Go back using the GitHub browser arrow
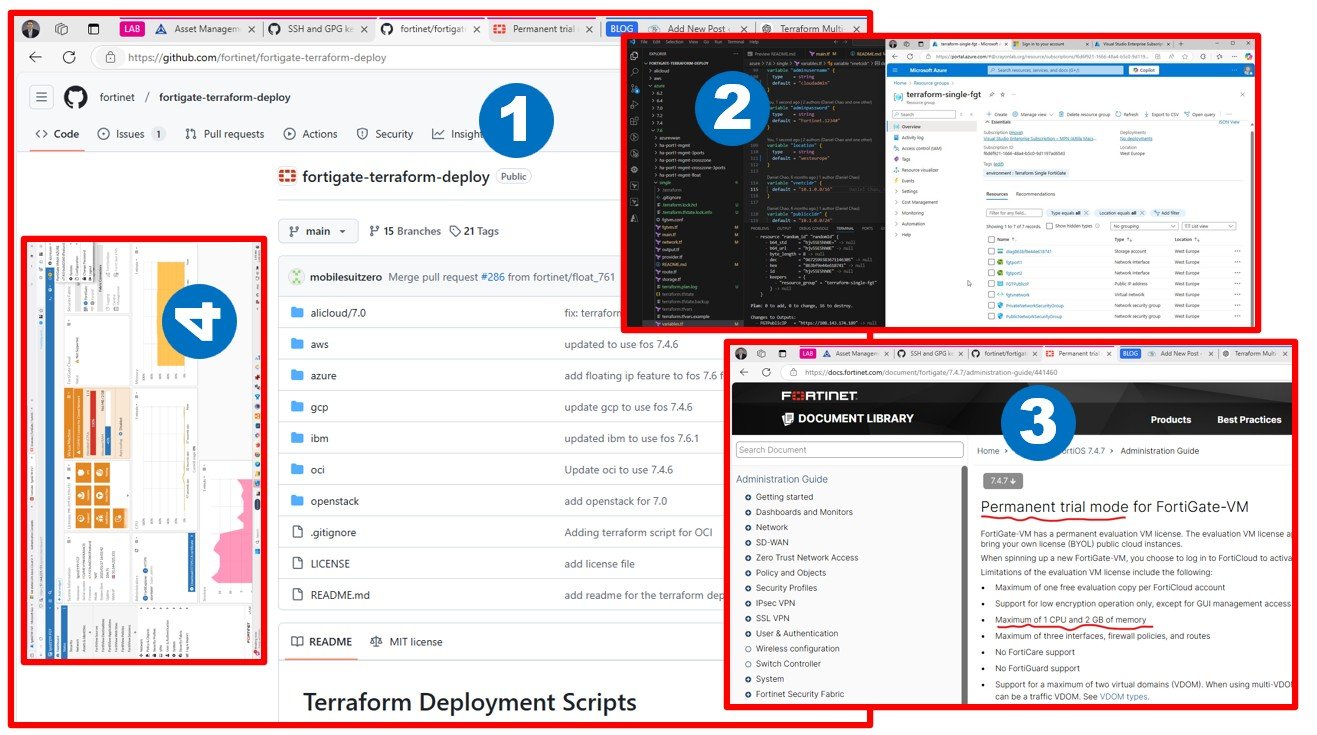The width and height of the screenshot is (1317, 735). [x=35, y=58]
